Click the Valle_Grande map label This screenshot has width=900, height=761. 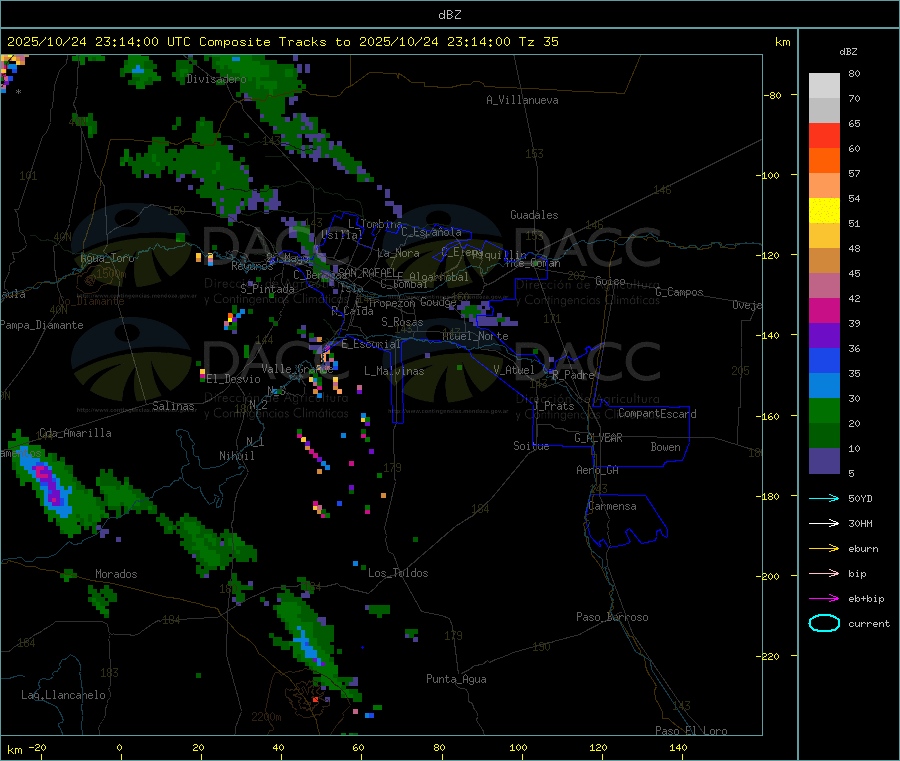pyautogui.click(x=297, y=369)
